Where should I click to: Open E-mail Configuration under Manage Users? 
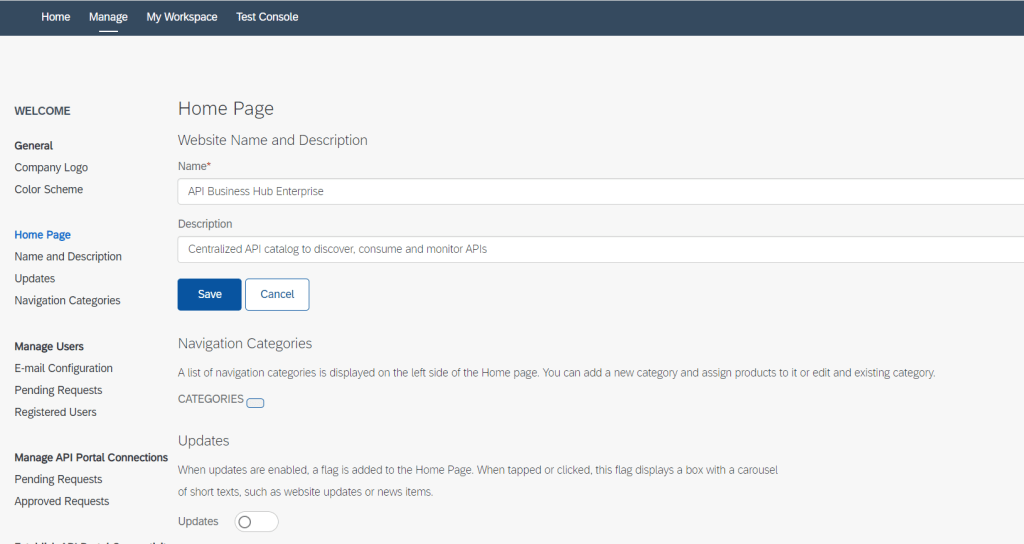pos(64,369)
